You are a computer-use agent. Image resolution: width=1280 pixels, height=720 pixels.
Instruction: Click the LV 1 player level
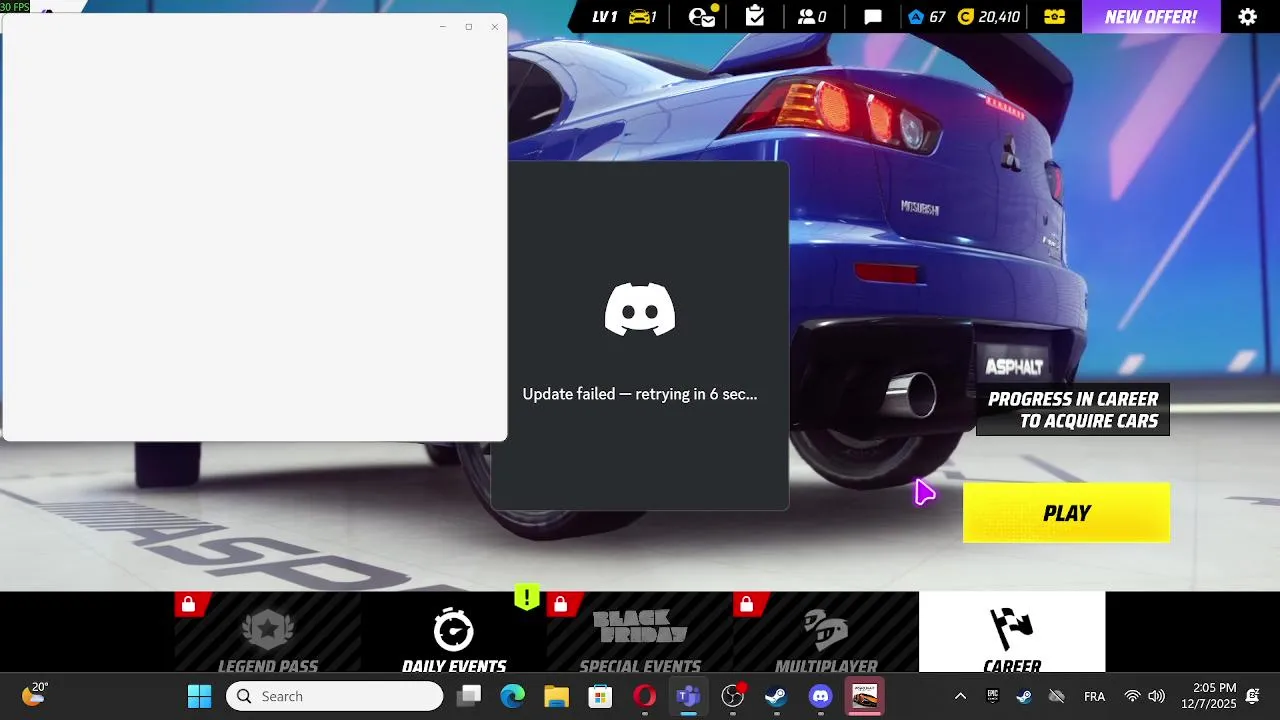pyautogui.click(x=604, y=17)
